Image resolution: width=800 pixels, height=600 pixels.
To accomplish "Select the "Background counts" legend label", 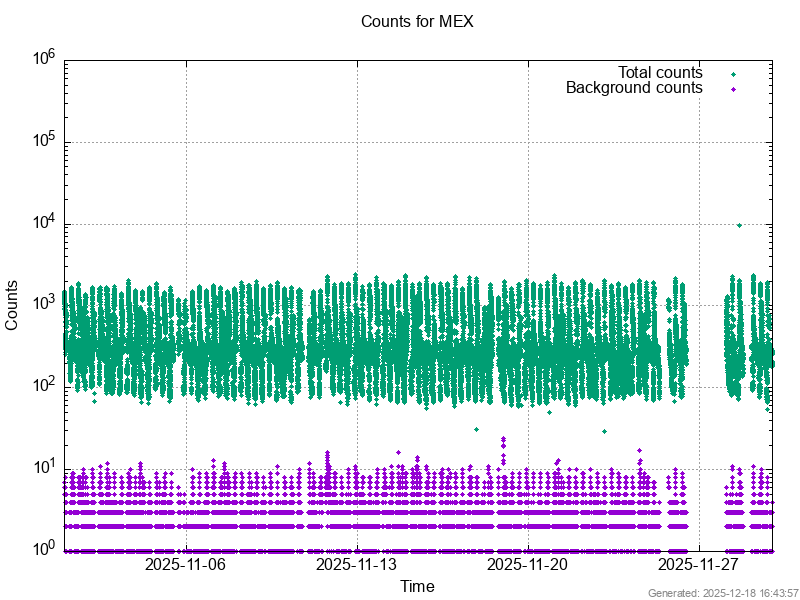I will (634, 88).
